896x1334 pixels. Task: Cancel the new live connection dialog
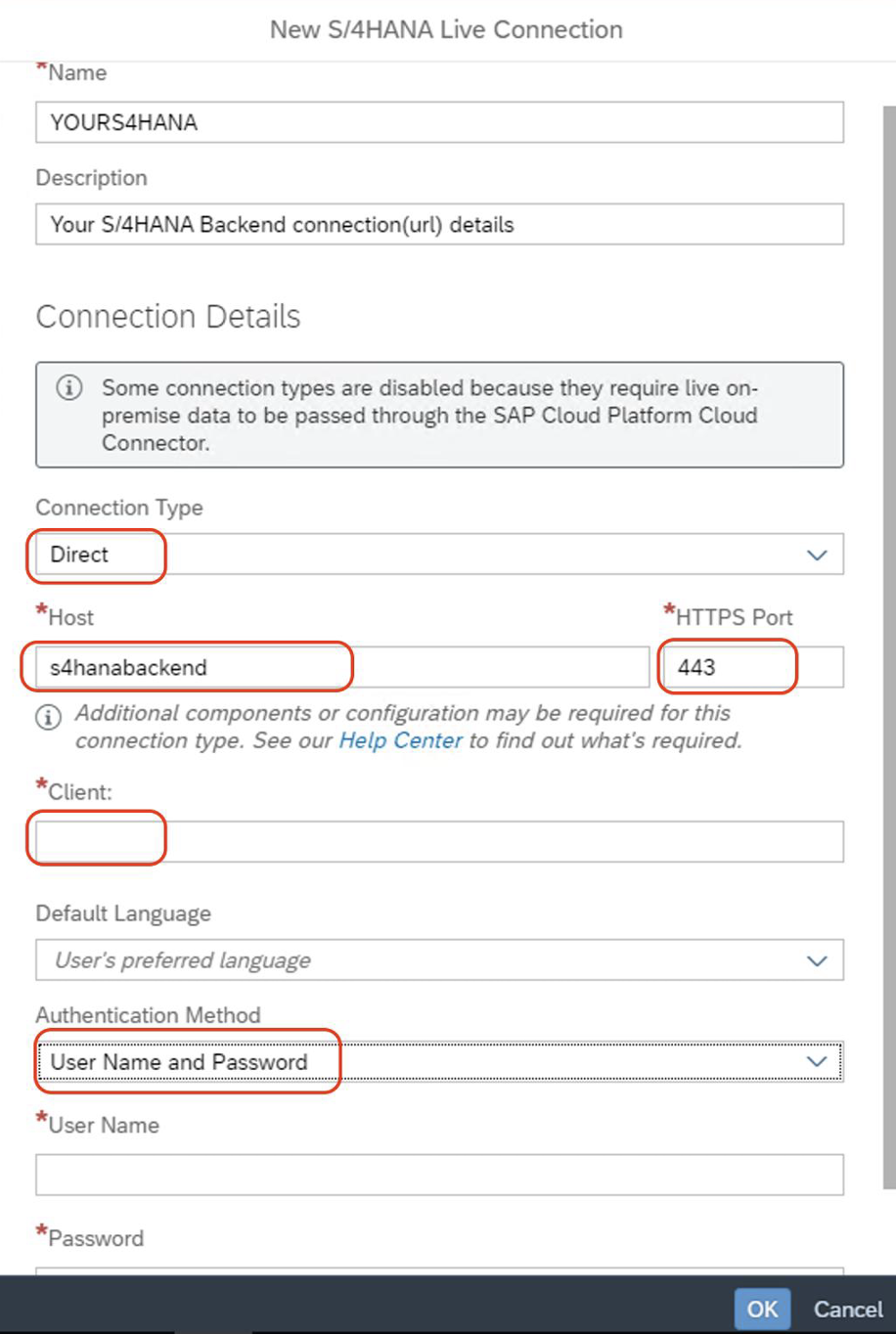click(x=848, y=1309)
